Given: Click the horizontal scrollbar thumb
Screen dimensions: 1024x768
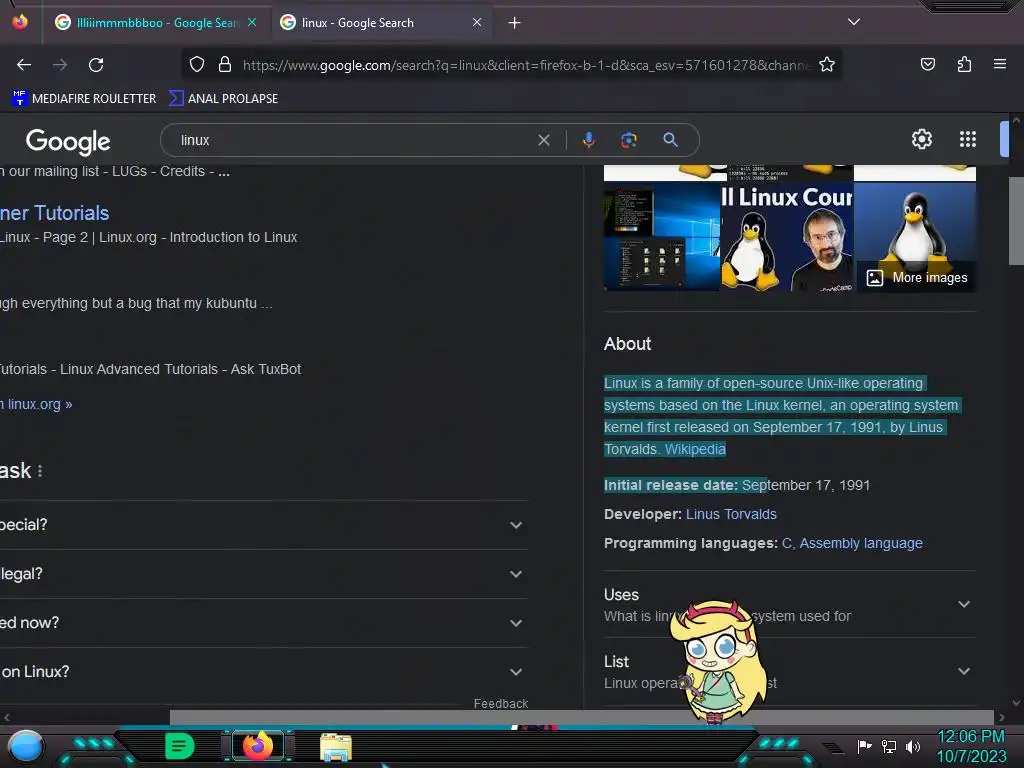Looking at the screenshot, I should click(581, 717).
